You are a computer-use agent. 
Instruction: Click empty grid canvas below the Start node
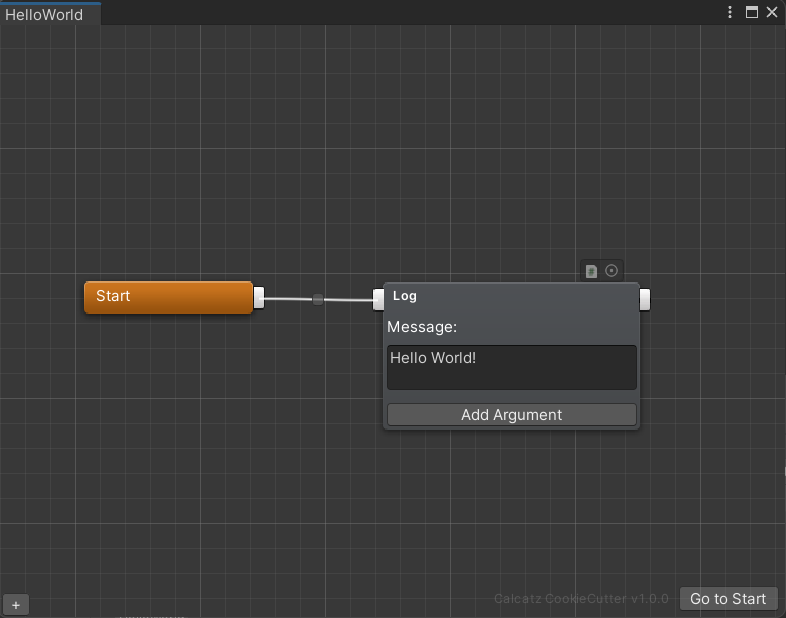tap(168, 450)
